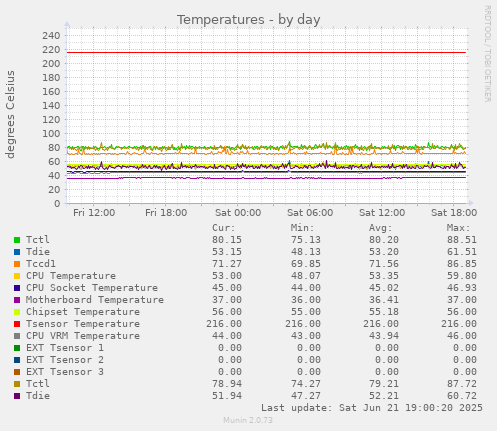Click the 'CPU VRM Temperature' legend label

pyautogui.click(x=83, y=336)
